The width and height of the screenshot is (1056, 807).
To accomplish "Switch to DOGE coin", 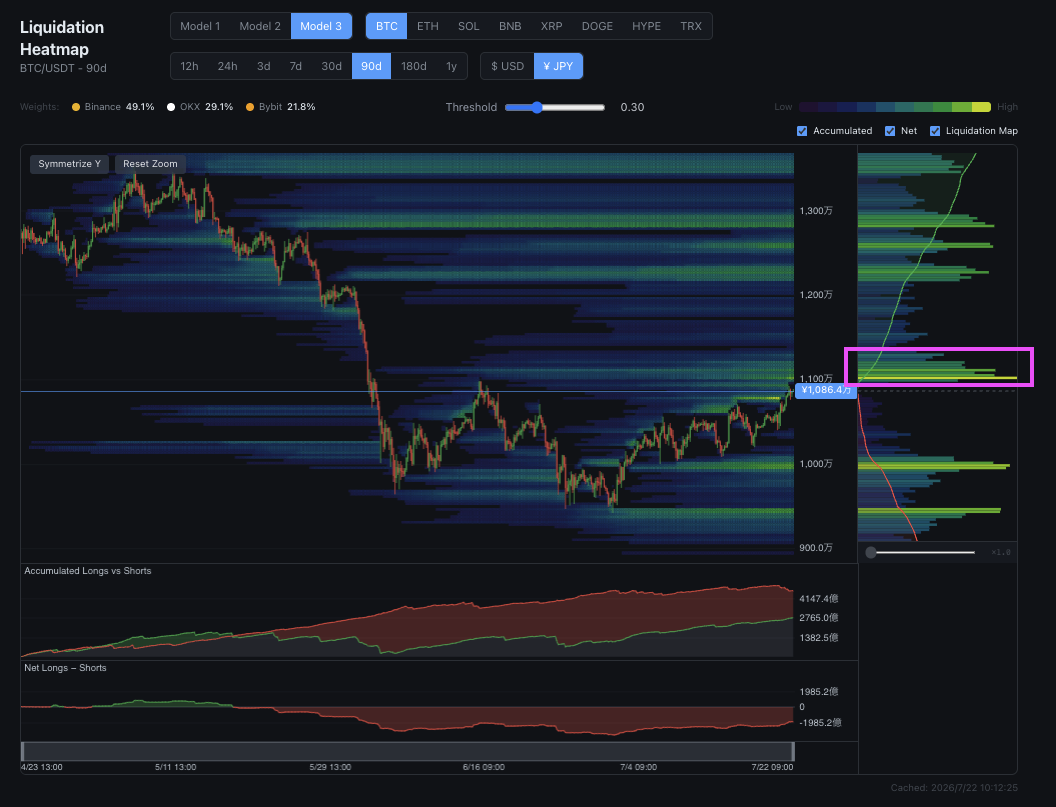I will [597, 26].
